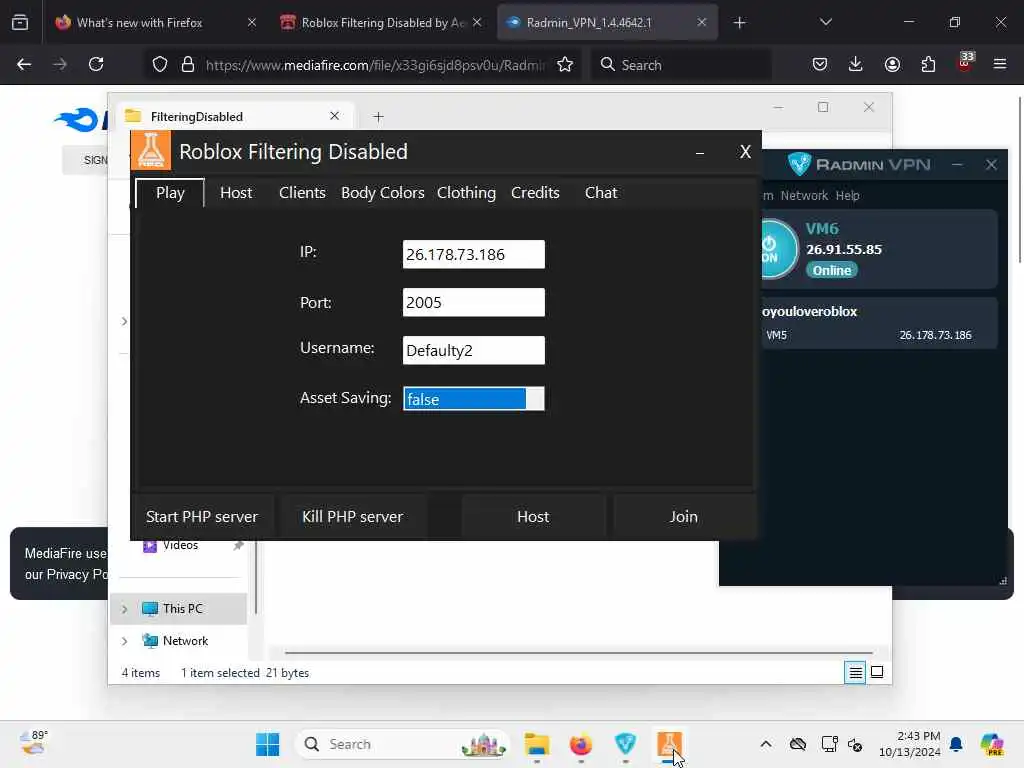
Task: Open File Explorer from the taskbar
Action: (x=537, y=744)
